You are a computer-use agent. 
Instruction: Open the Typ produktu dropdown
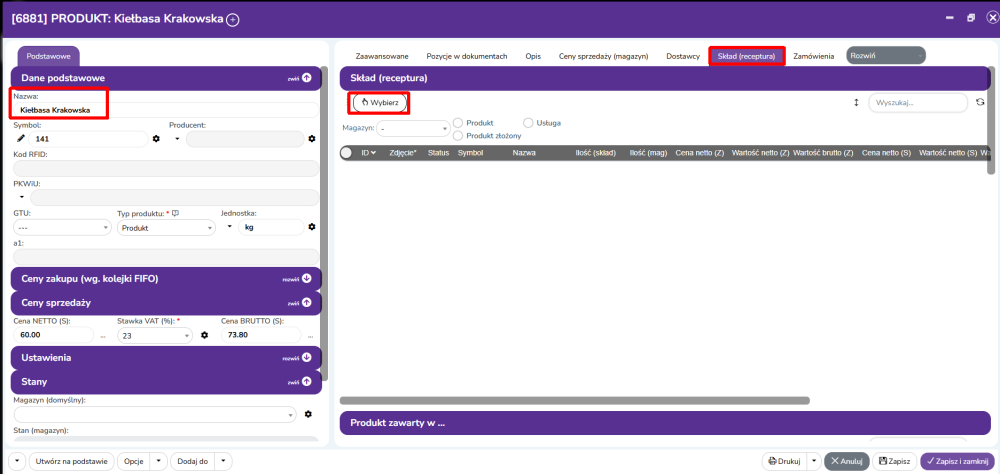click(x=165, y=228)
